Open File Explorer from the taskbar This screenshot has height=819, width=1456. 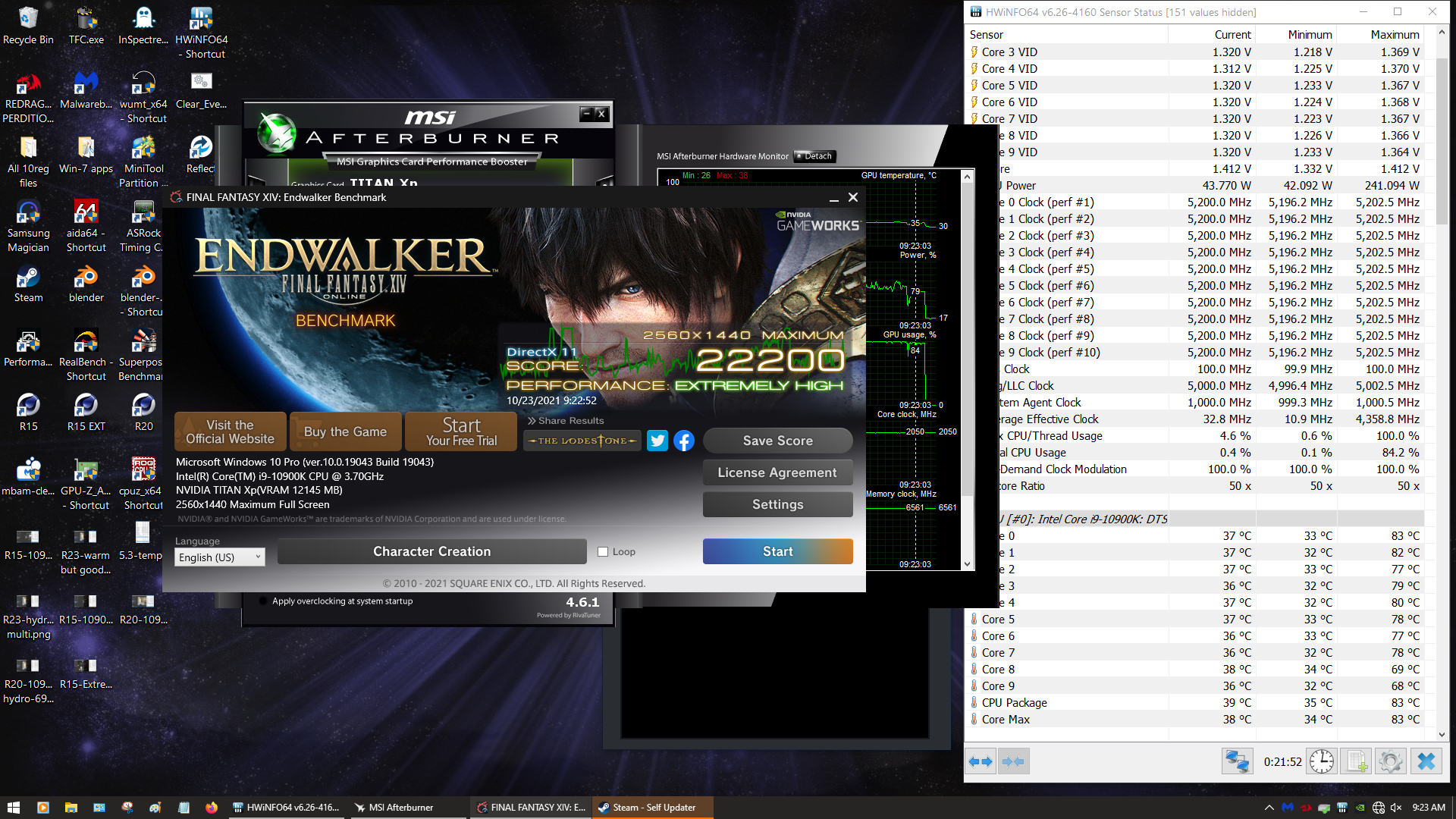tap(71, 808)
